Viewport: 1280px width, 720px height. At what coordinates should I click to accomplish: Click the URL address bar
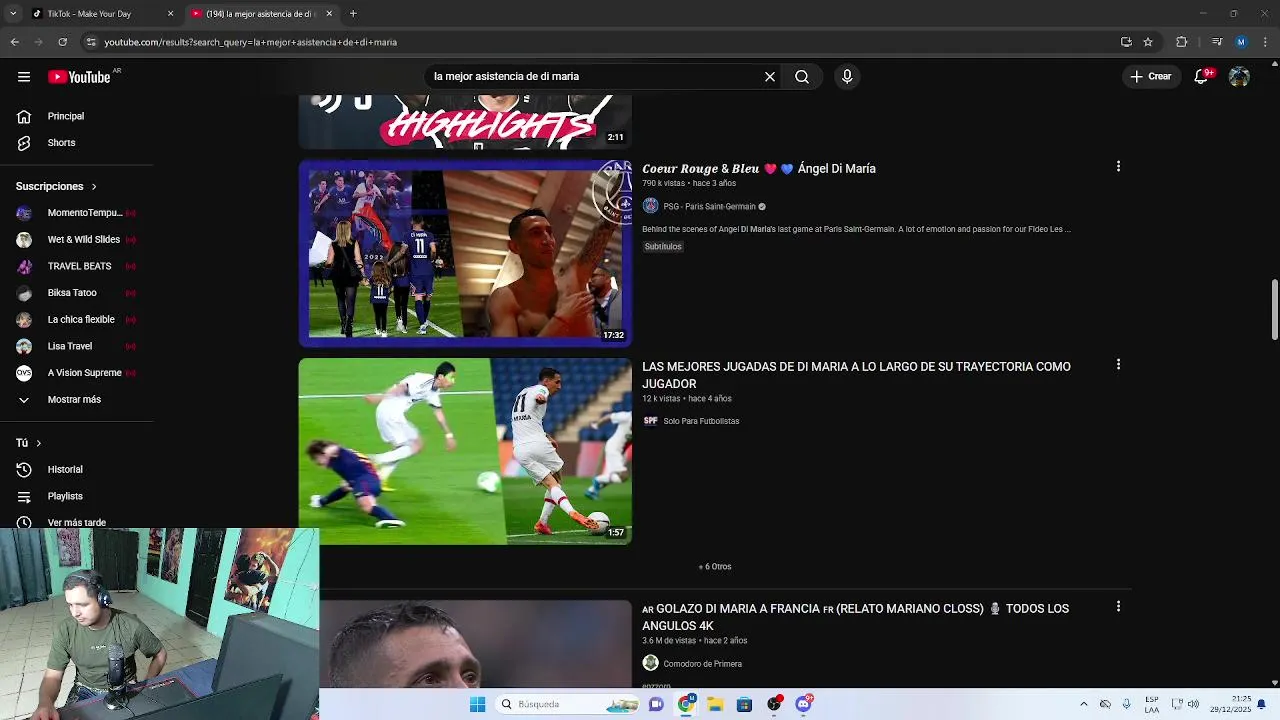tap(600, 42)
